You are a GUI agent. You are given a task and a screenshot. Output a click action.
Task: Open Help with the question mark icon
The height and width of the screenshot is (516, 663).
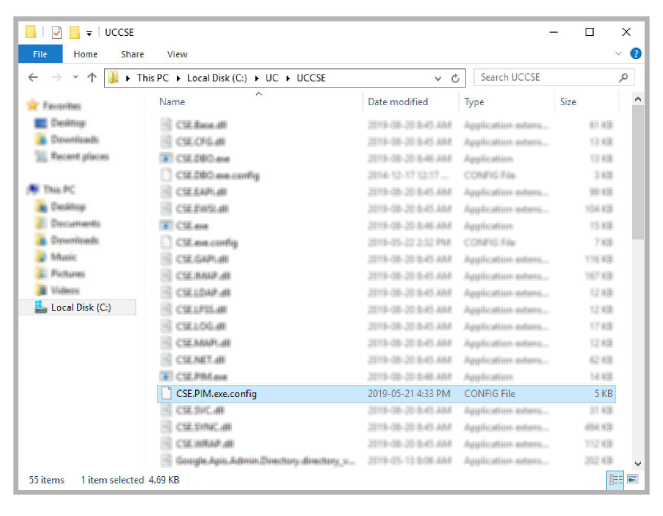tap(635, 54)
